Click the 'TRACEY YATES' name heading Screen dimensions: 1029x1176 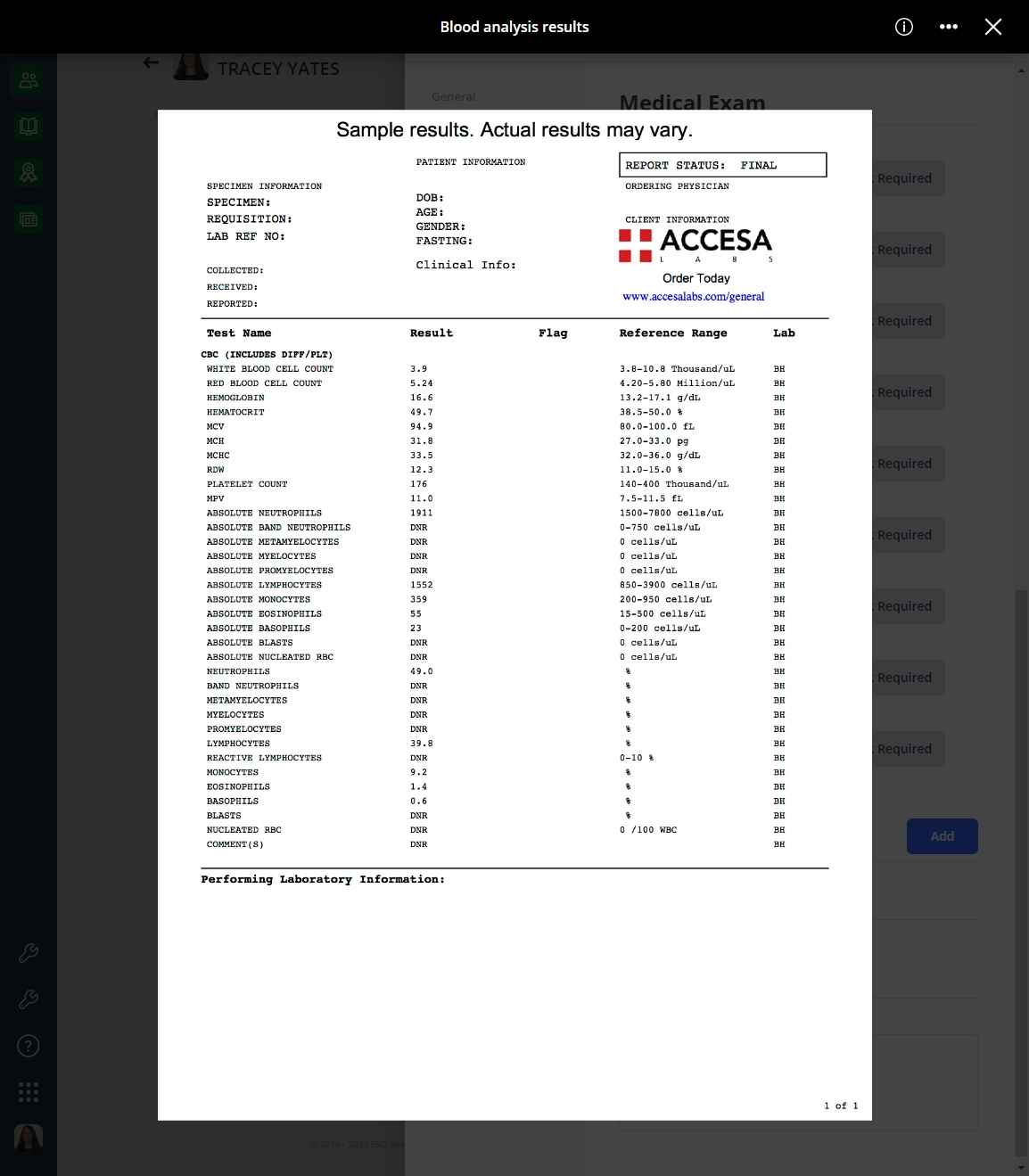tap(278, 69)
